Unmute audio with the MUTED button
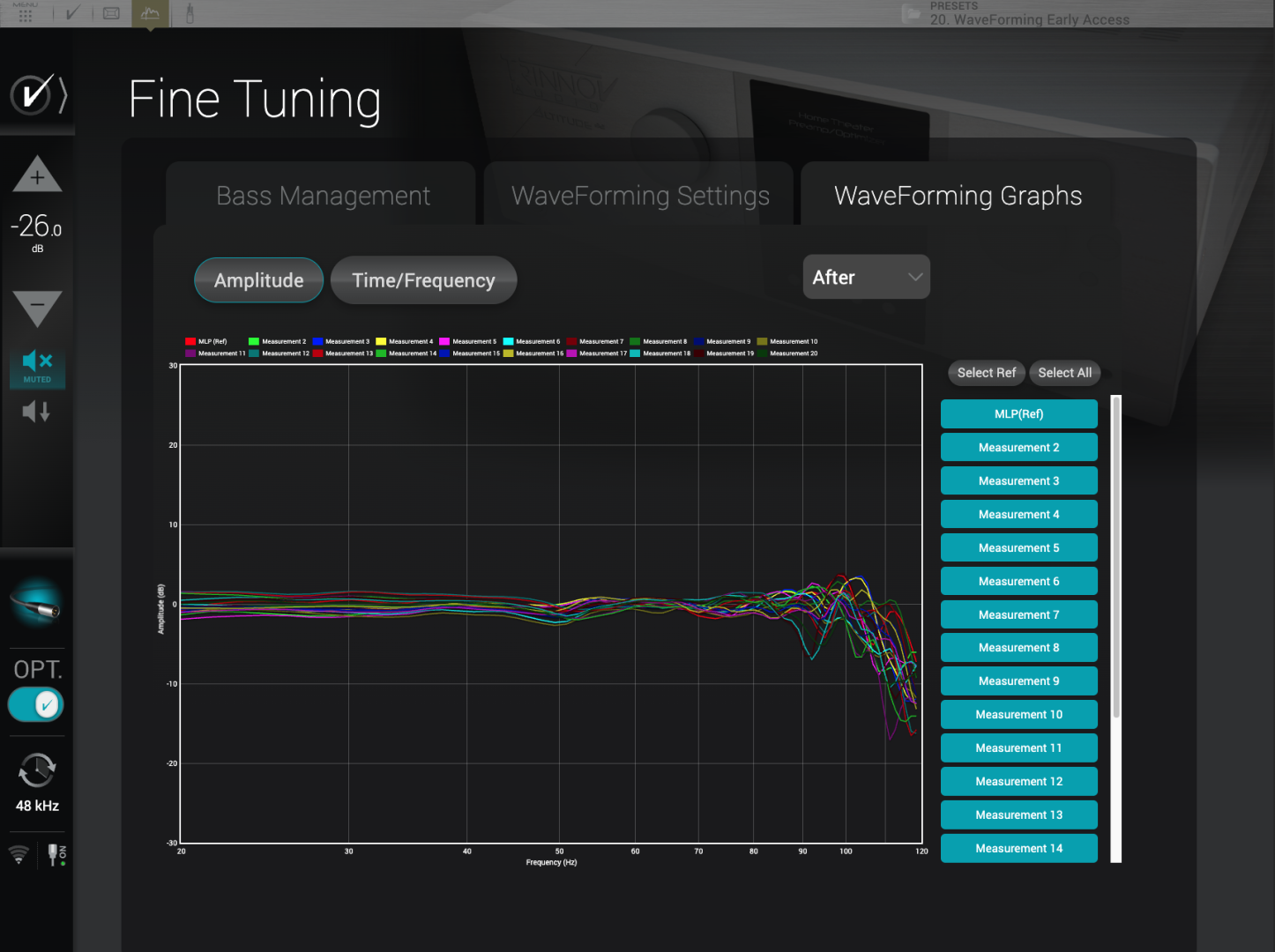Screen dimensions: 1275x952 click(37, 367)
